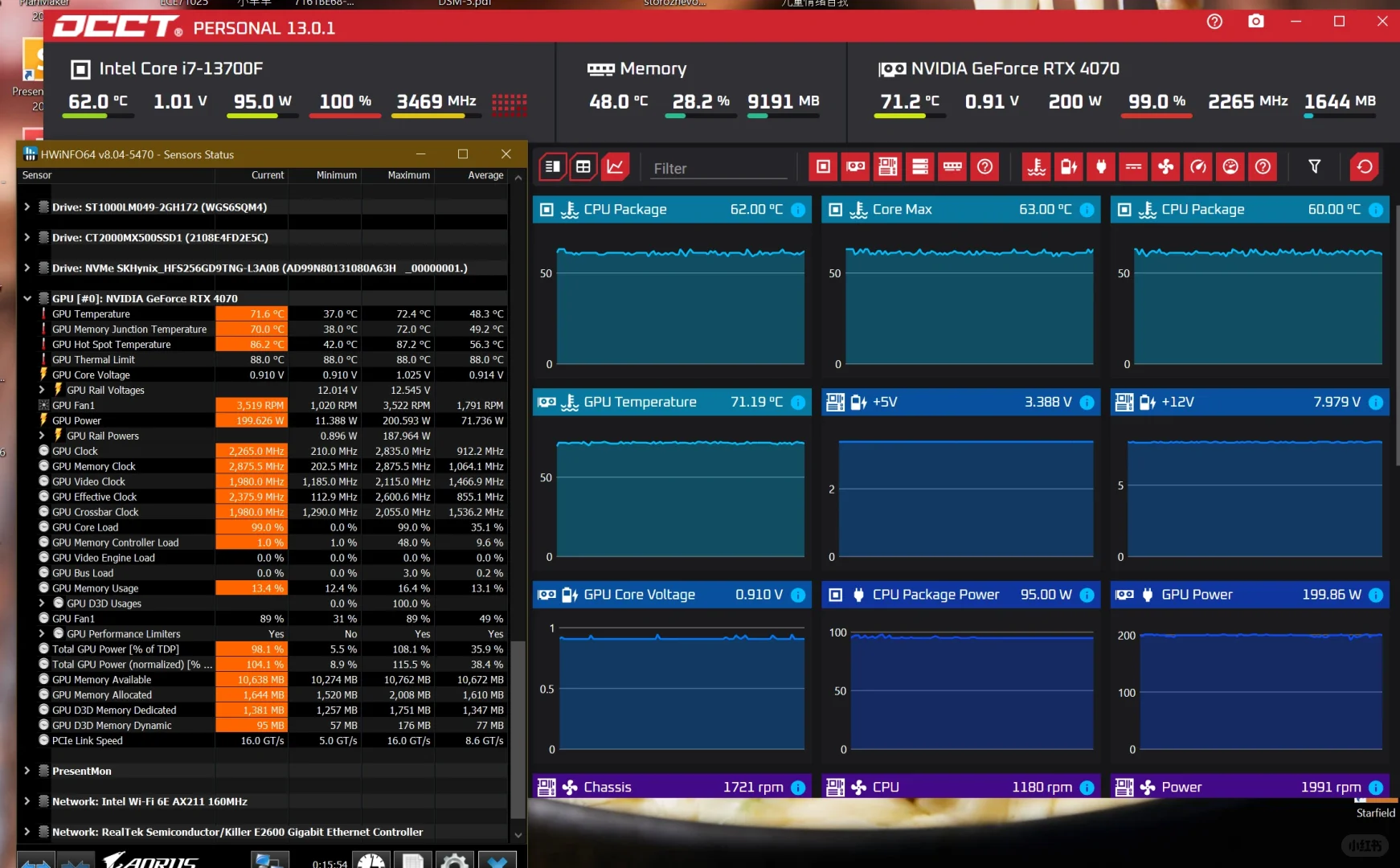Open info for the GPU Temperature graph
Screen dimensions: 1400x868
tap(798, 403)
